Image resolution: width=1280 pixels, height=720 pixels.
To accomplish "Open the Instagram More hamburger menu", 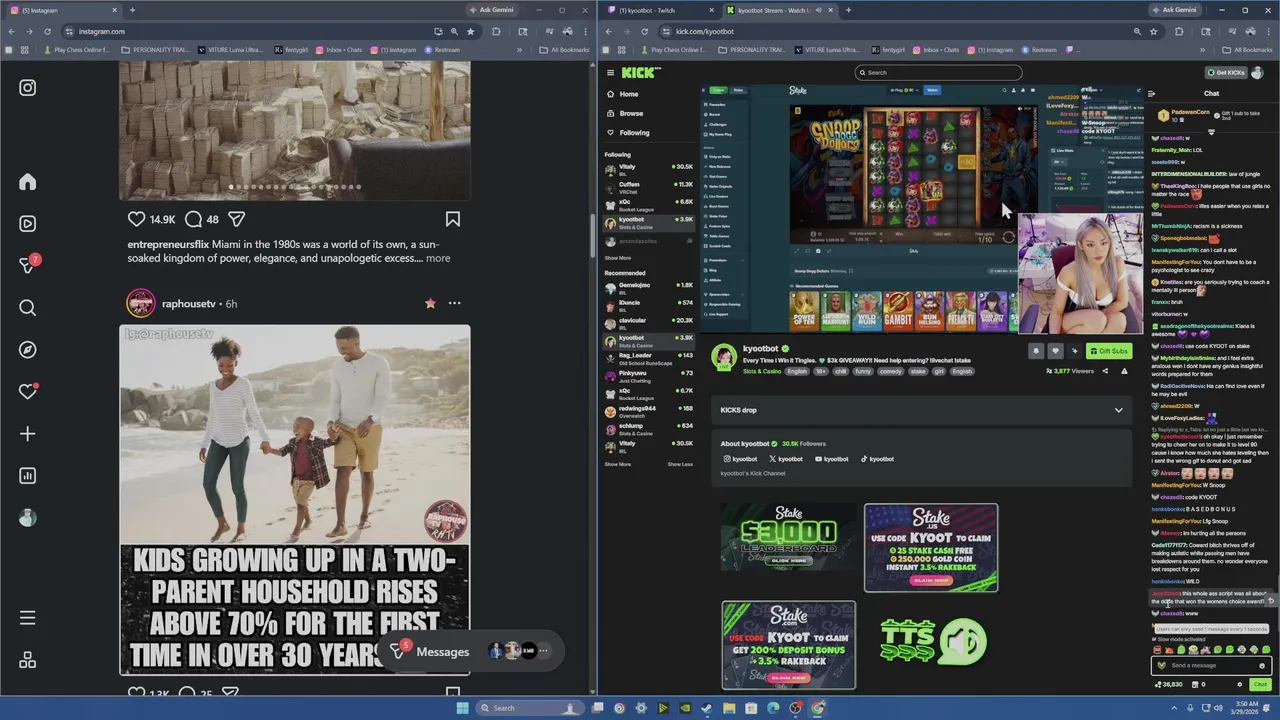I will 28,618.
